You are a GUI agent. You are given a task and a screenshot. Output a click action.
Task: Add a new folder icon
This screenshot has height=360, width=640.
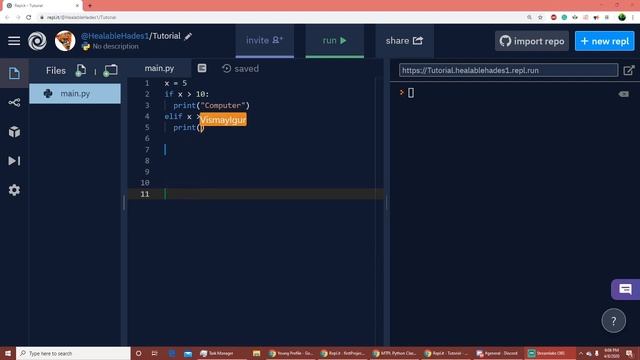pyautogui.click(x=110, y=71)
